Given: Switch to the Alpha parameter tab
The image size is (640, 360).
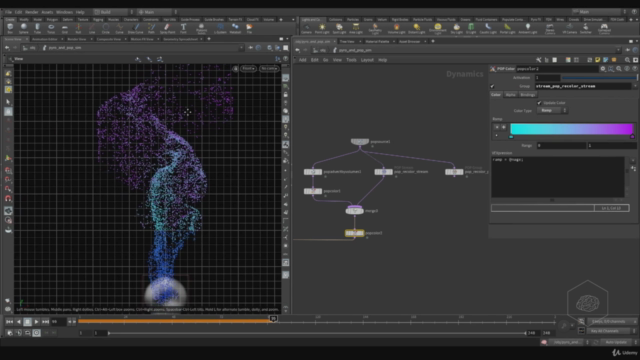Looking at the screenshot, I should (510, 95).
